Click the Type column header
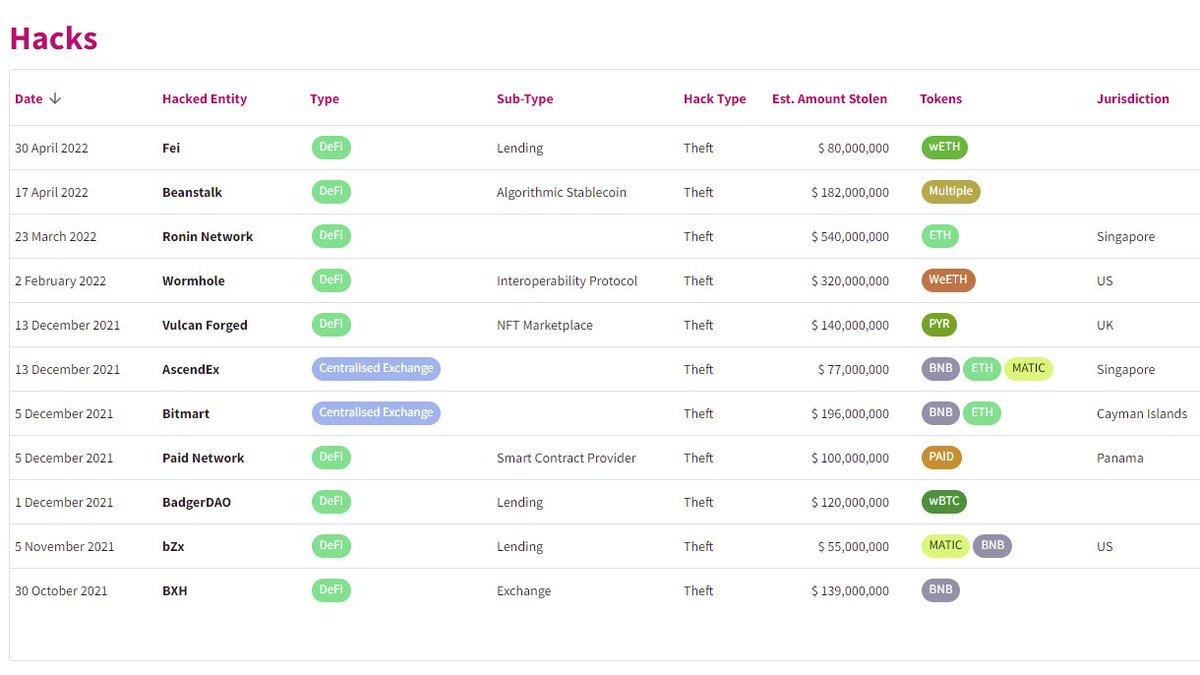Screen dimensions: 1200x675 pyautogui.click(x=324, y=99)
